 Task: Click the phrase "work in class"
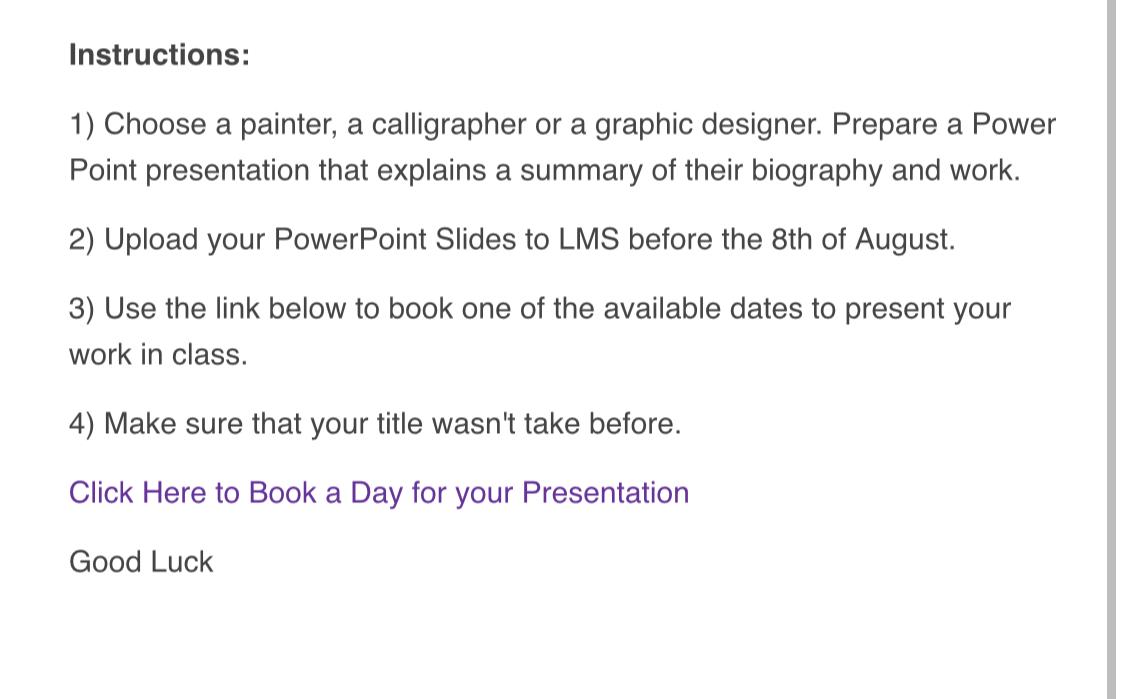coord(155,355)
